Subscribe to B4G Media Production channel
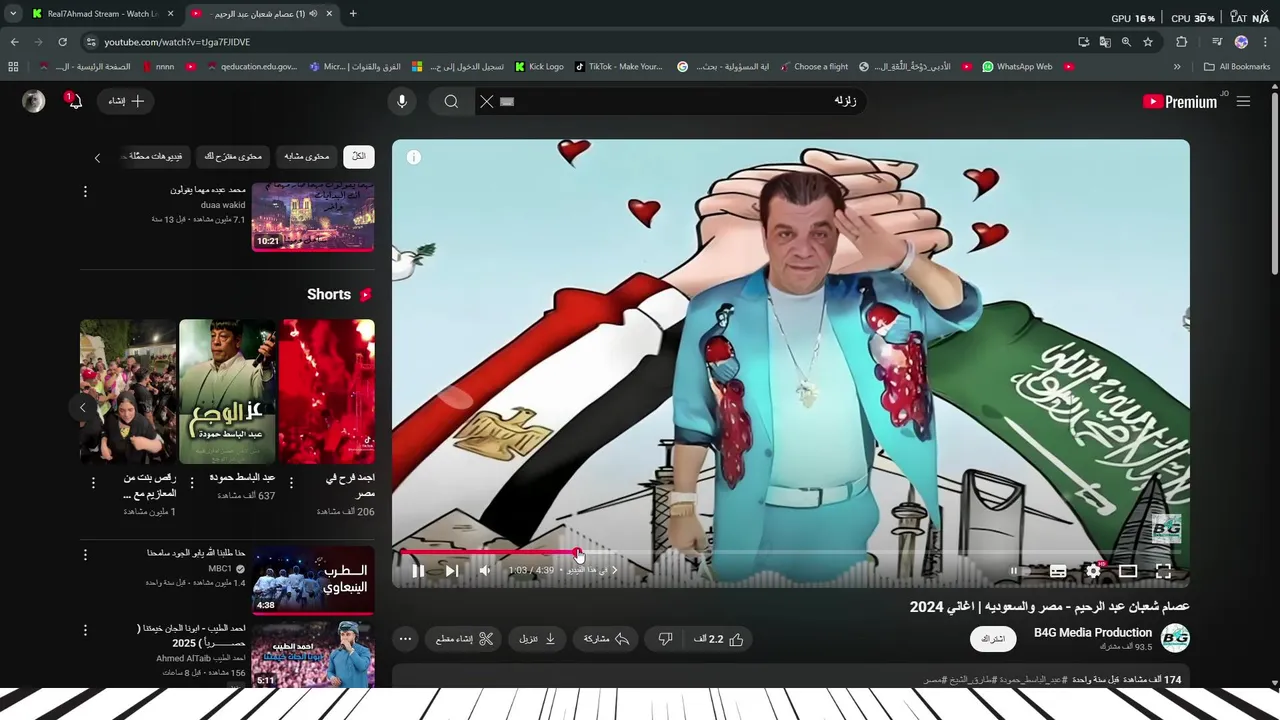 click(x=993, y=639)
